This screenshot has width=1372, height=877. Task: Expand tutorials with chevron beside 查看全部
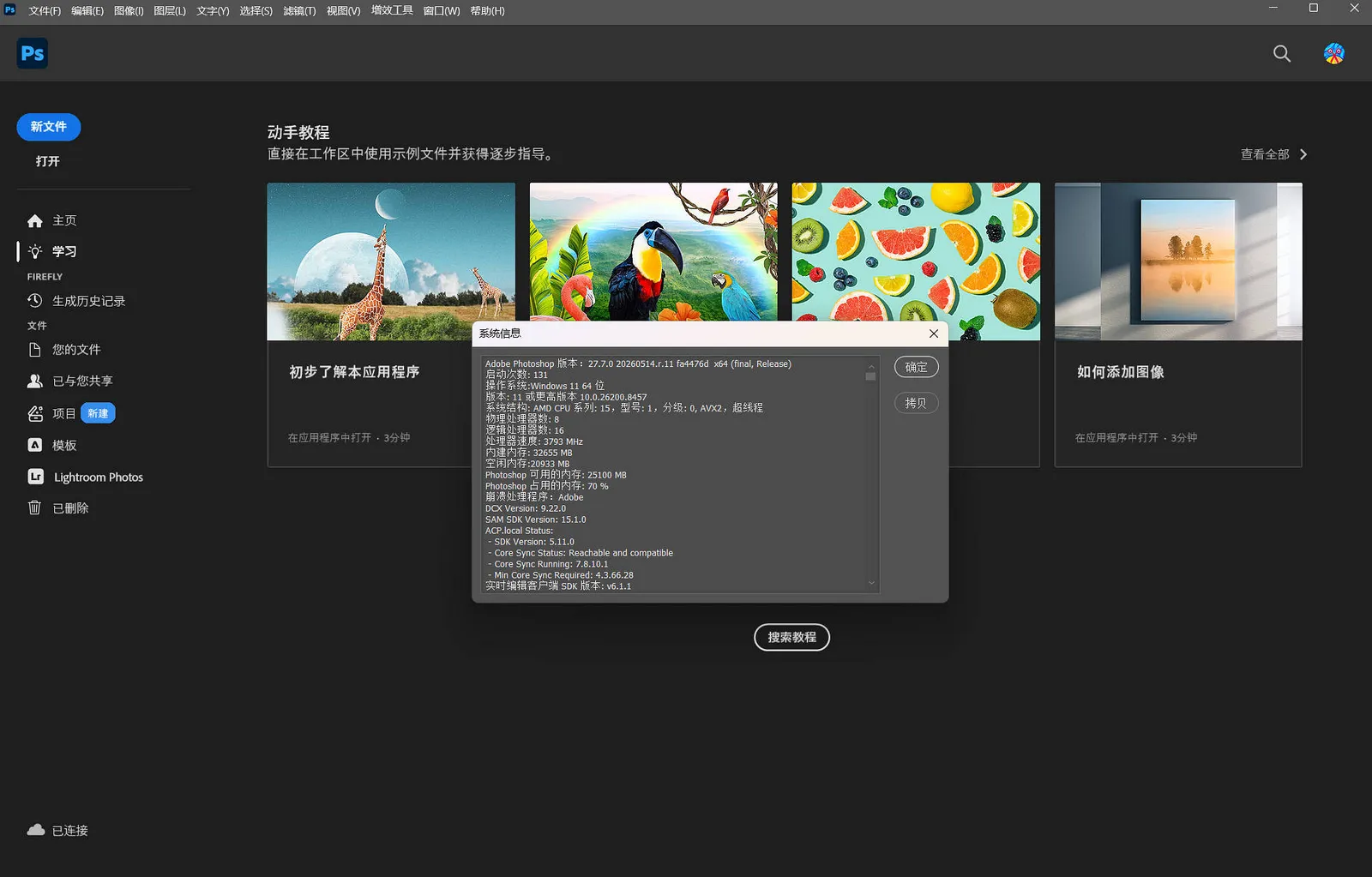[x=1303, y=154]
